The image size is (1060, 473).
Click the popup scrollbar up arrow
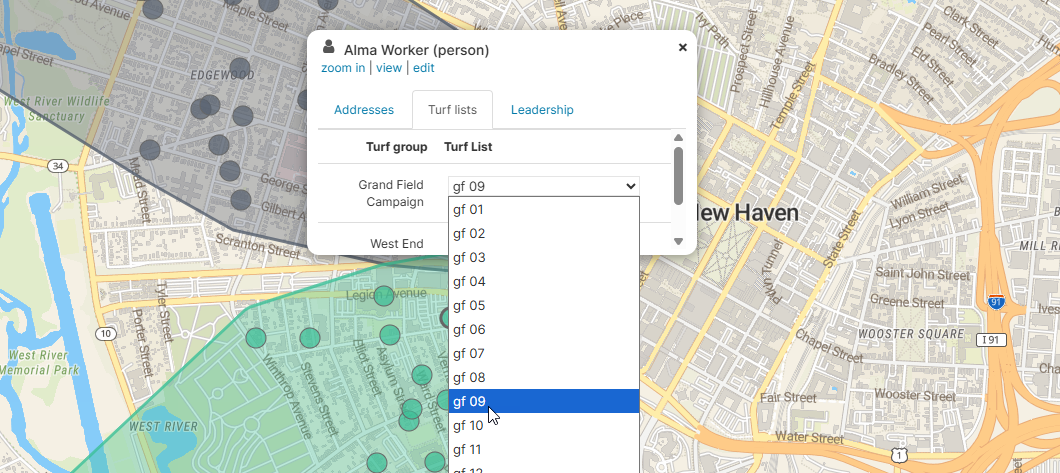tap(679, 138)
